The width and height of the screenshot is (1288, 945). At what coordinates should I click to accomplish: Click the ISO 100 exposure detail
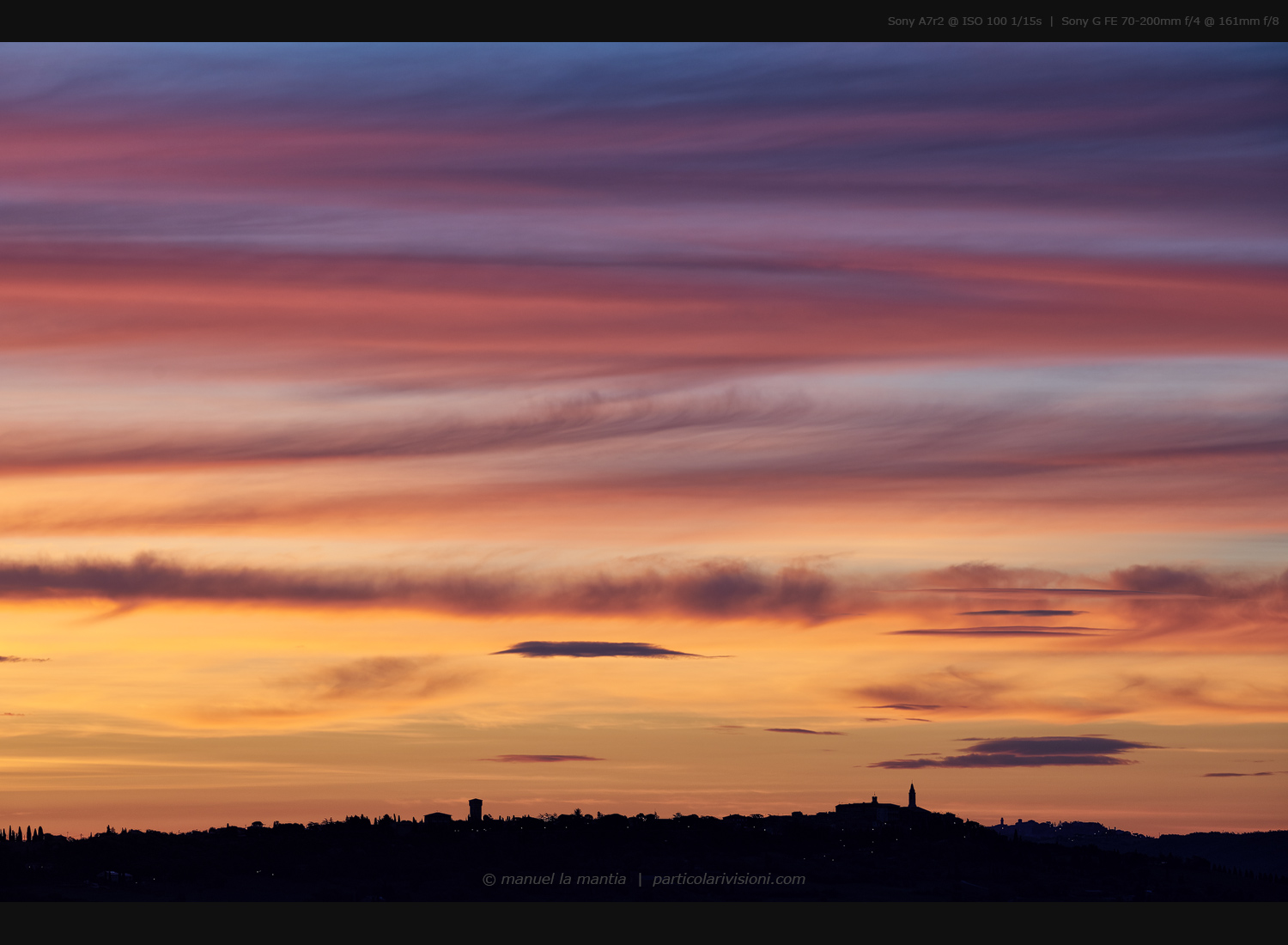pyautogui.click(x=983, y=21)
